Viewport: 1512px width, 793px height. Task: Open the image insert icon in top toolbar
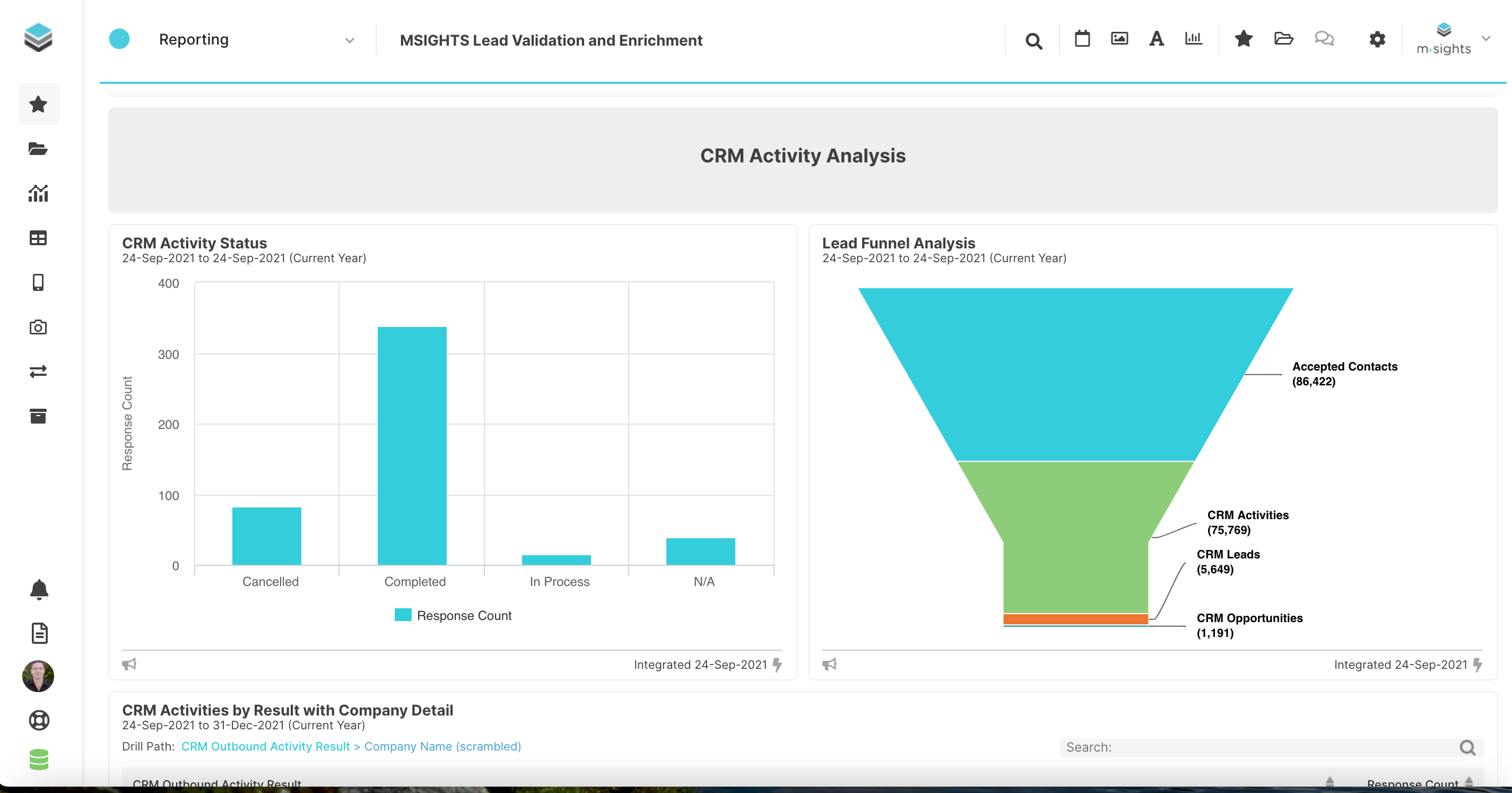click(1119, 39)
